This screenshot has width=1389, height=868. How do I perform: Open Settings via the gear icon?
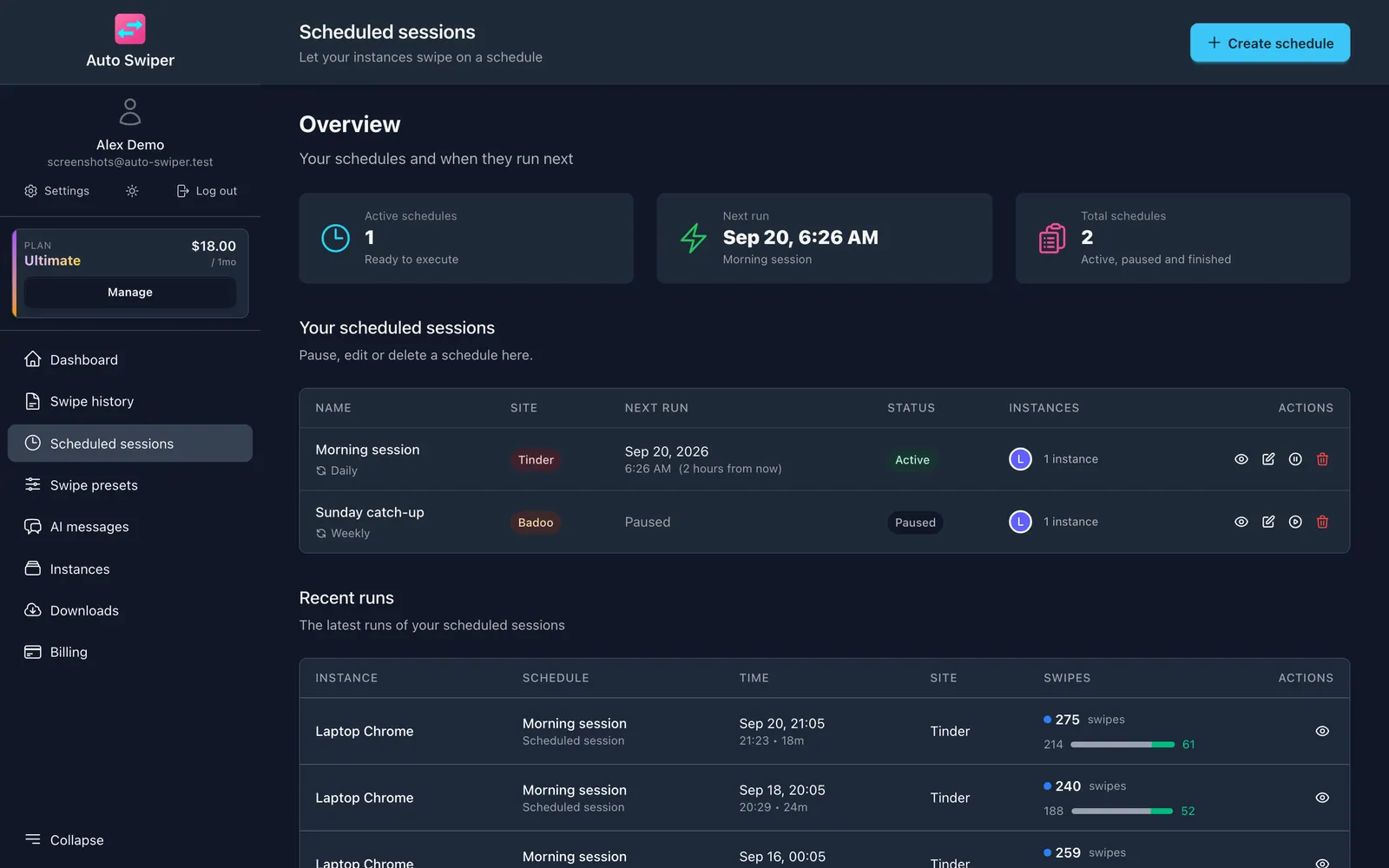pos(56,191)
